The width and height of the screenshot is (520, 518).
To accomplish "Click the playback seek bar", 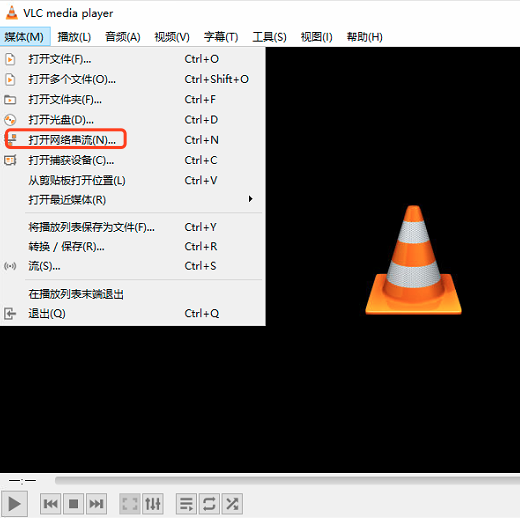I will tap(287, 480).
